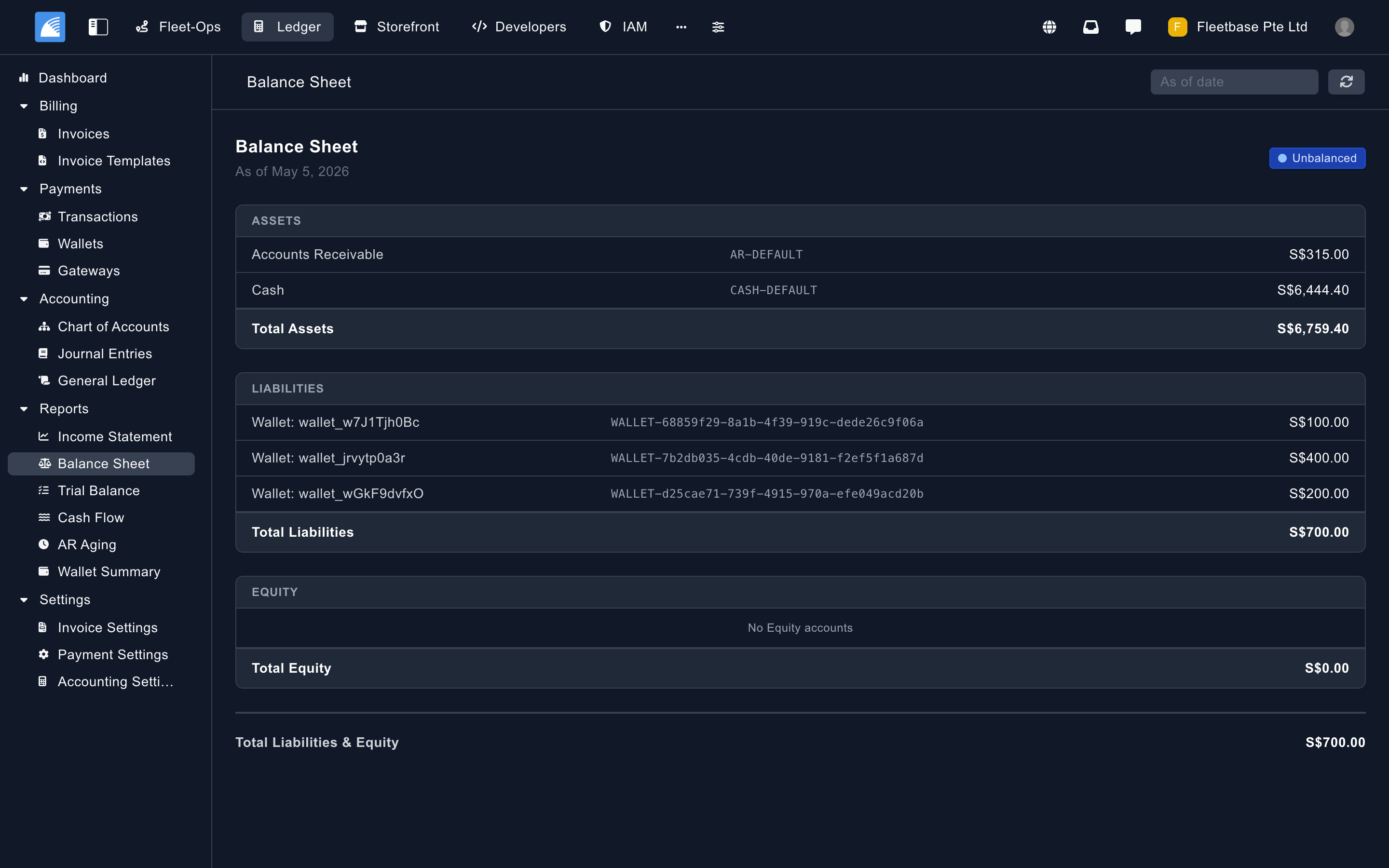Go to Developers section

pyautogui.click(x=519, y=27)
